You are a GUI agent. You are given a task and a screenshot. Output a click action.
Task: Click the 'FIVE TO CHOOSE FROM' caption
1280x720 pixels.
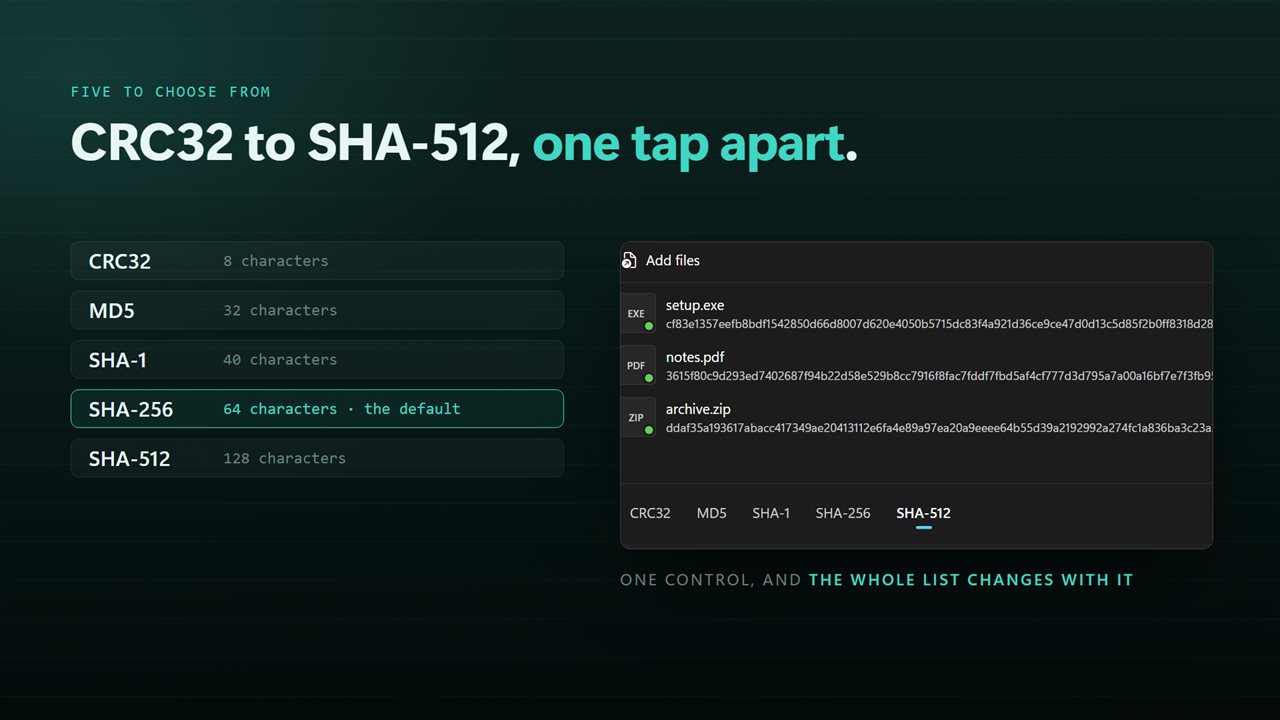click(x=171, y=92)
